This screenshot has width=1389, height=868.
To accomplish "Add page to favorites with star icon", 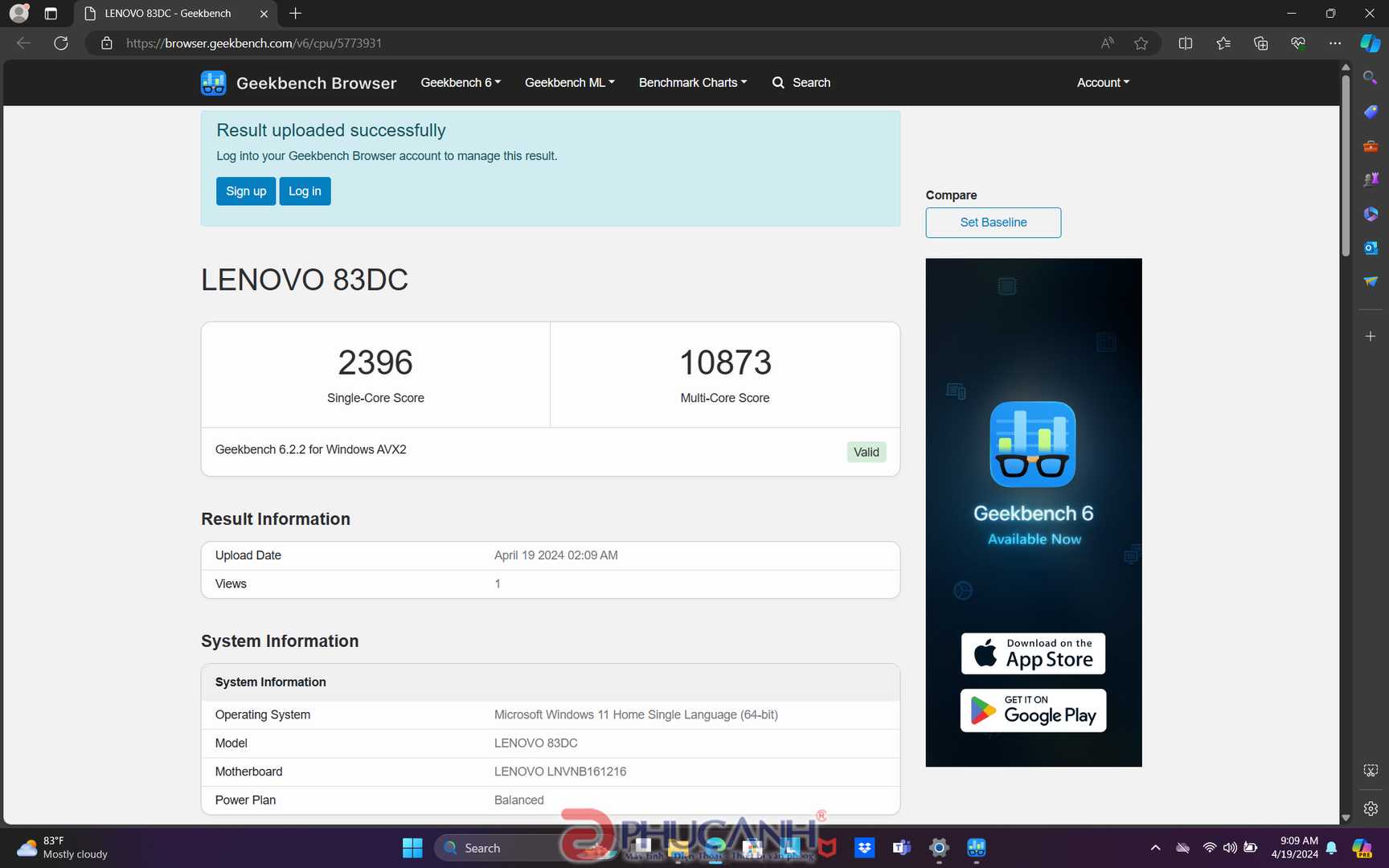I will pos(1141,43).
